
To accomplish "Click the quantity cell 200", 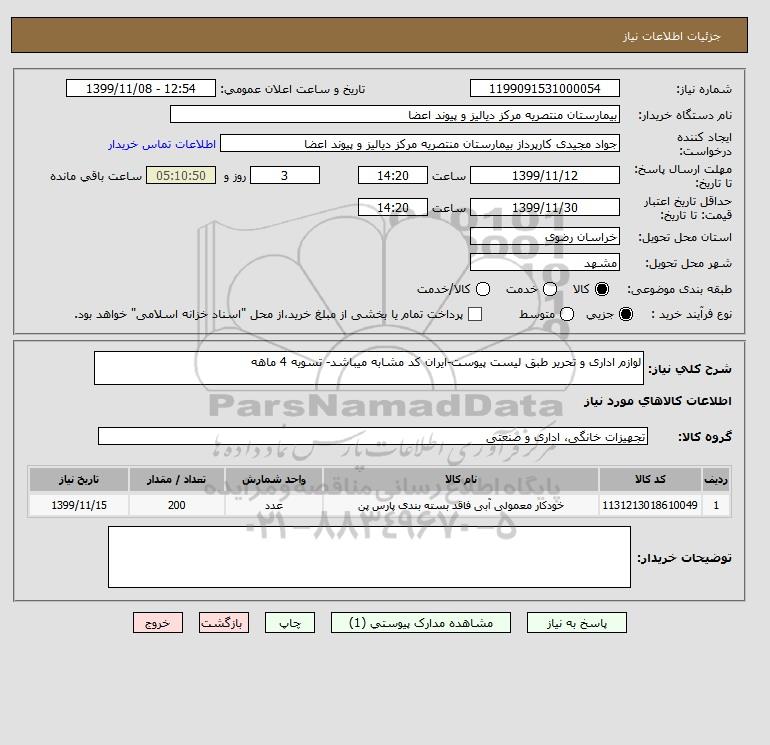I will click(x=176, y=505).
